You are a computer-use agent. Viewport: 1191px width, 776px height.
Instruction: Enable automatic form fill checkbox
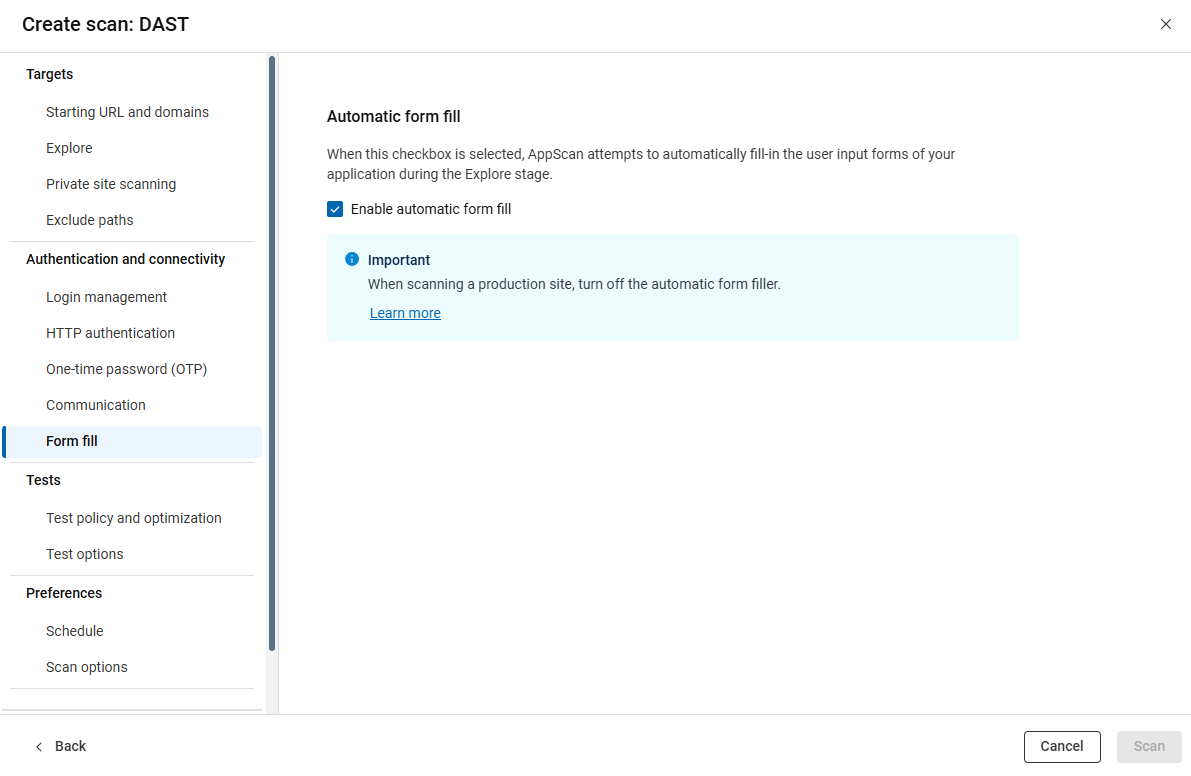(x=335, y=209)
